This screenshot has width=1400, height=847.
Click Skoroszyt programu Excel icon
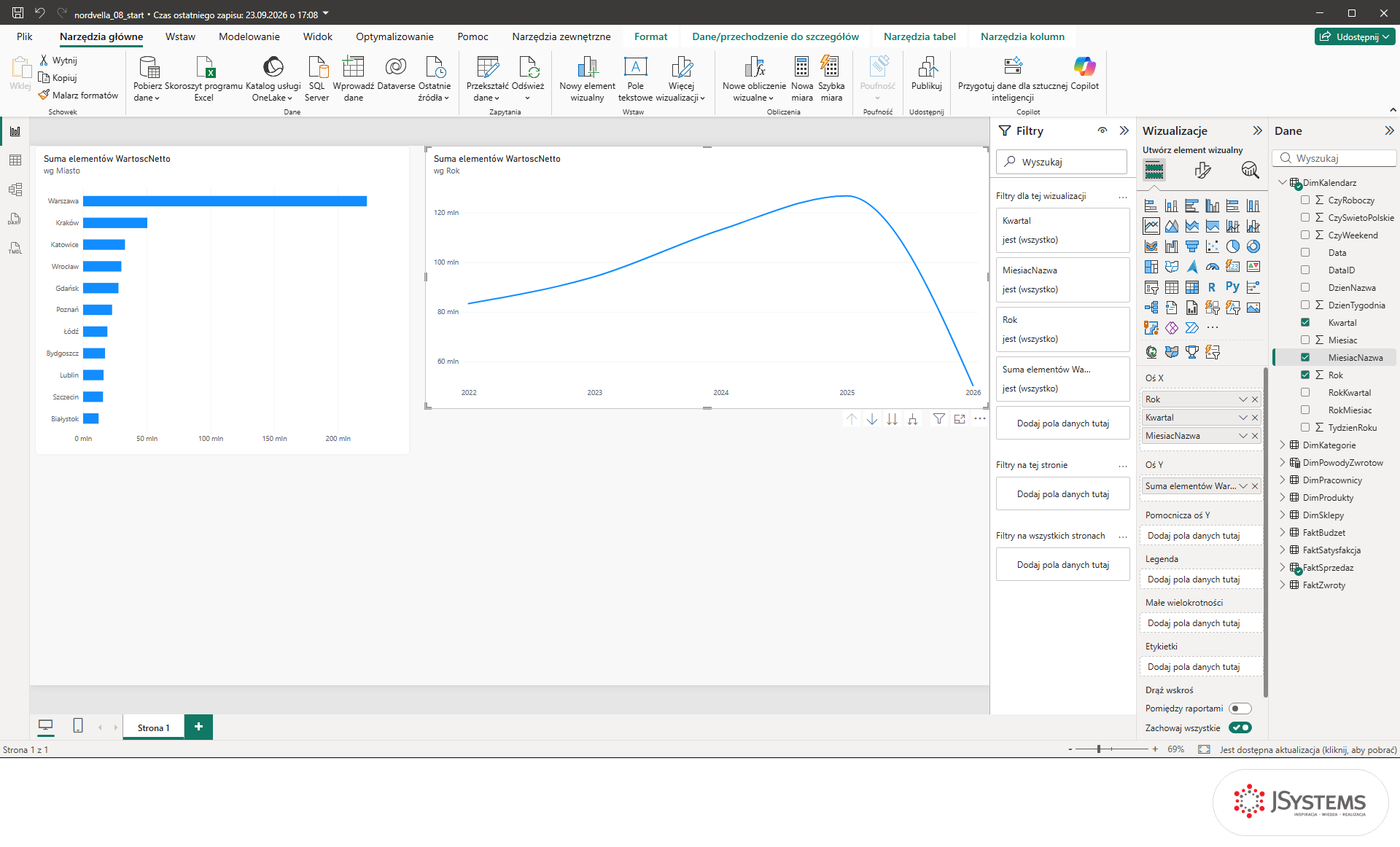coord(205,68)
